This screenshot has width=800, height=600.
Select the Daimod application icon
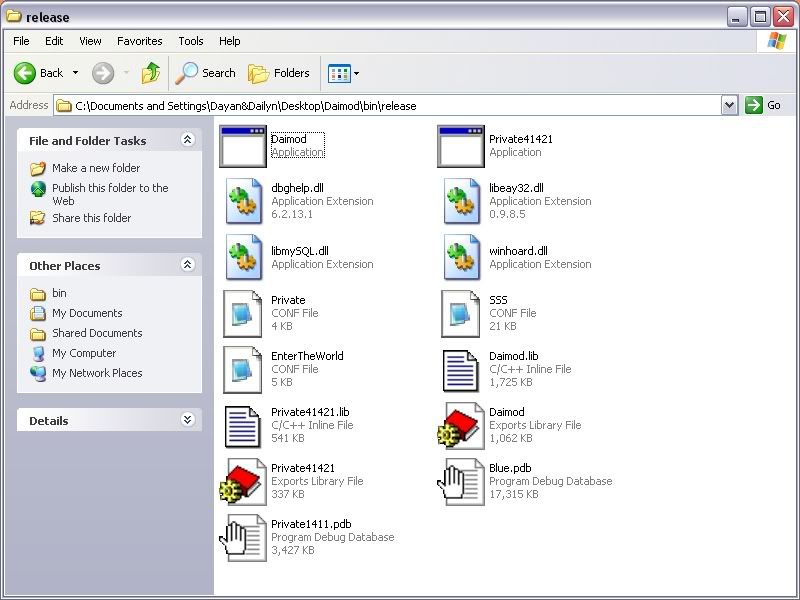[243, 146]
